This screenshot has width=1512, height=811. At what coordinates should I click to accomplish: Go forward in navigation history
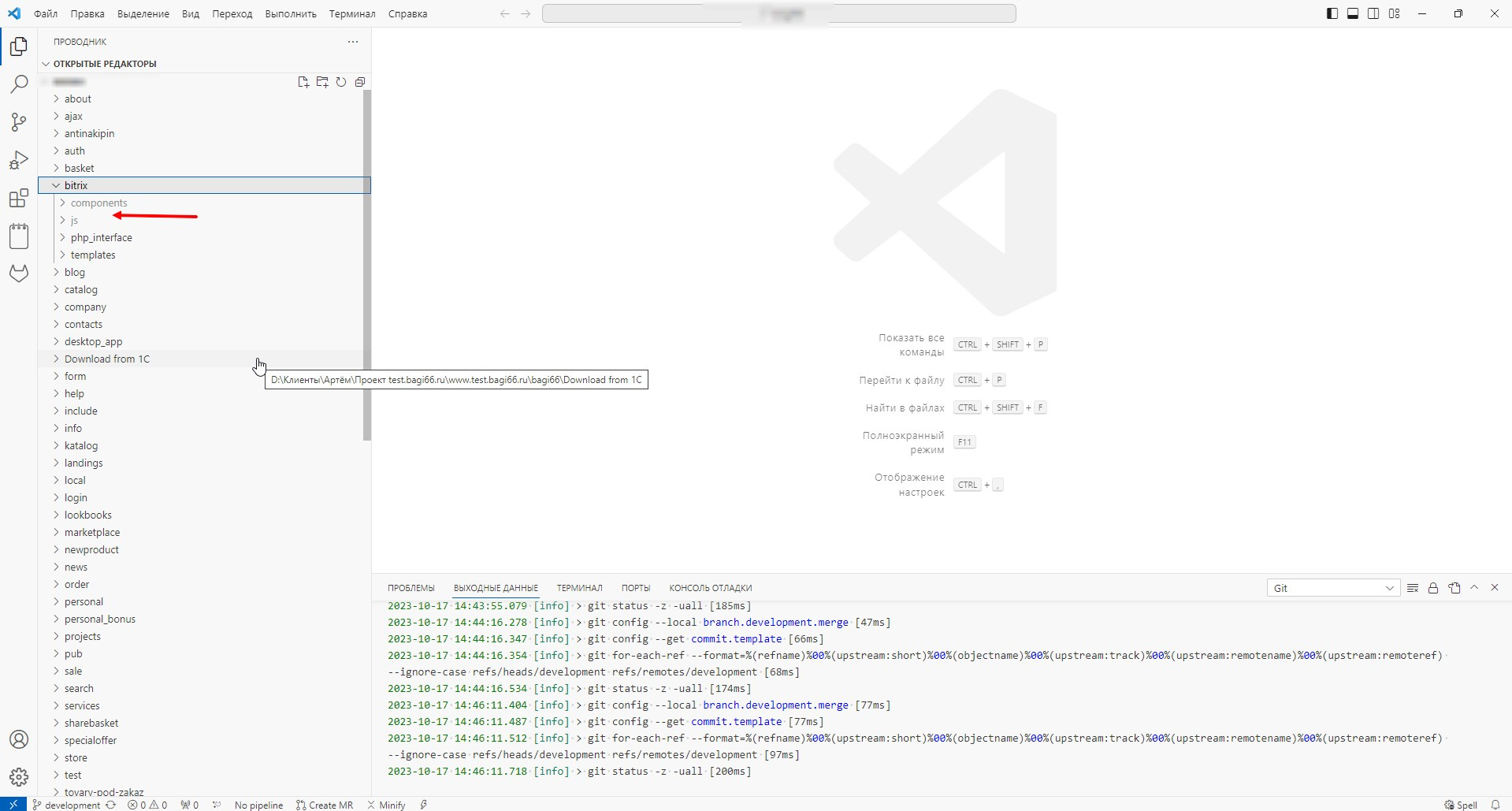(526, 14)
